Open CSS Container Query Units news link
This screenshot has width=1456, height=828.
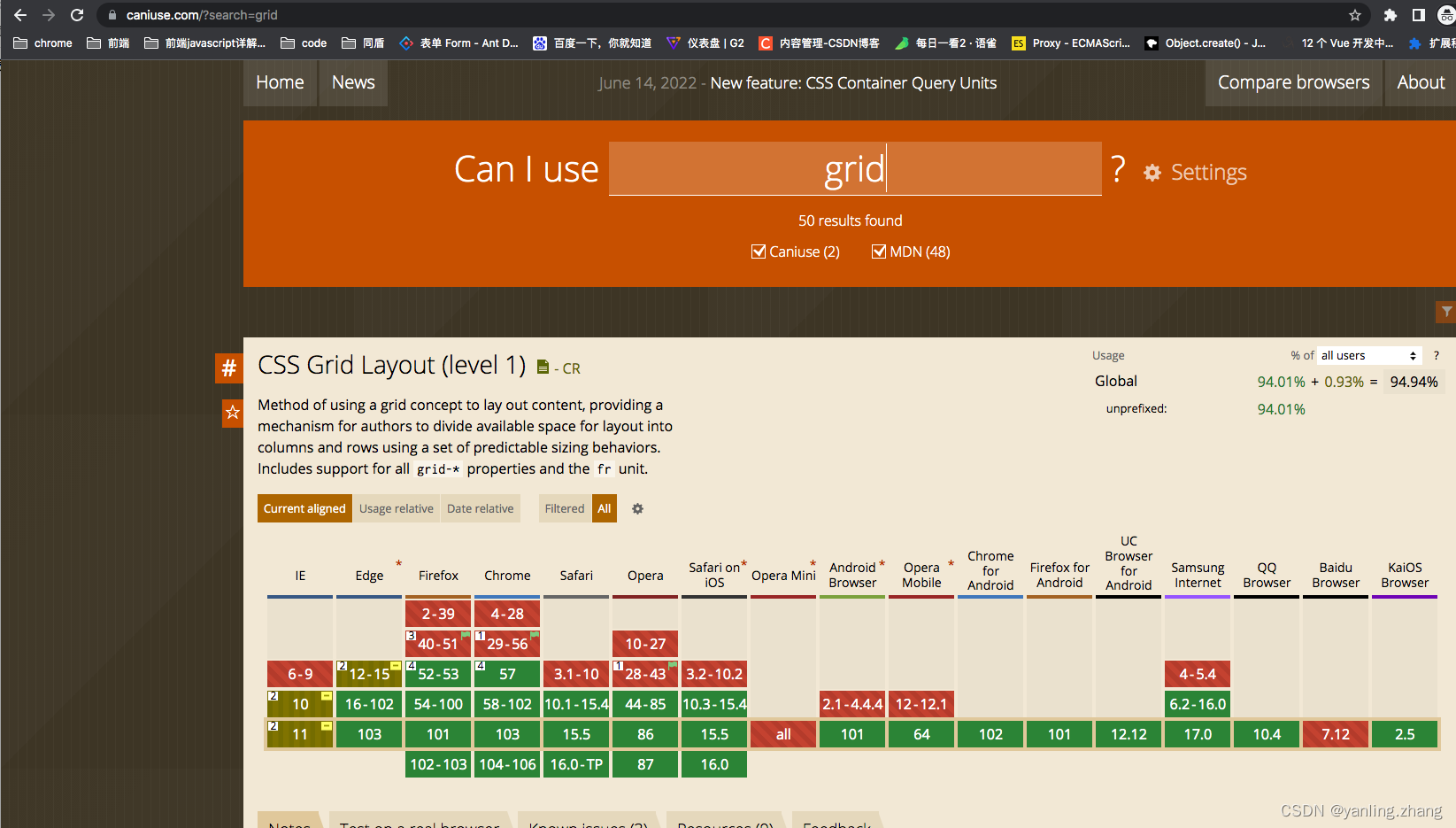(x=853, y=83)
